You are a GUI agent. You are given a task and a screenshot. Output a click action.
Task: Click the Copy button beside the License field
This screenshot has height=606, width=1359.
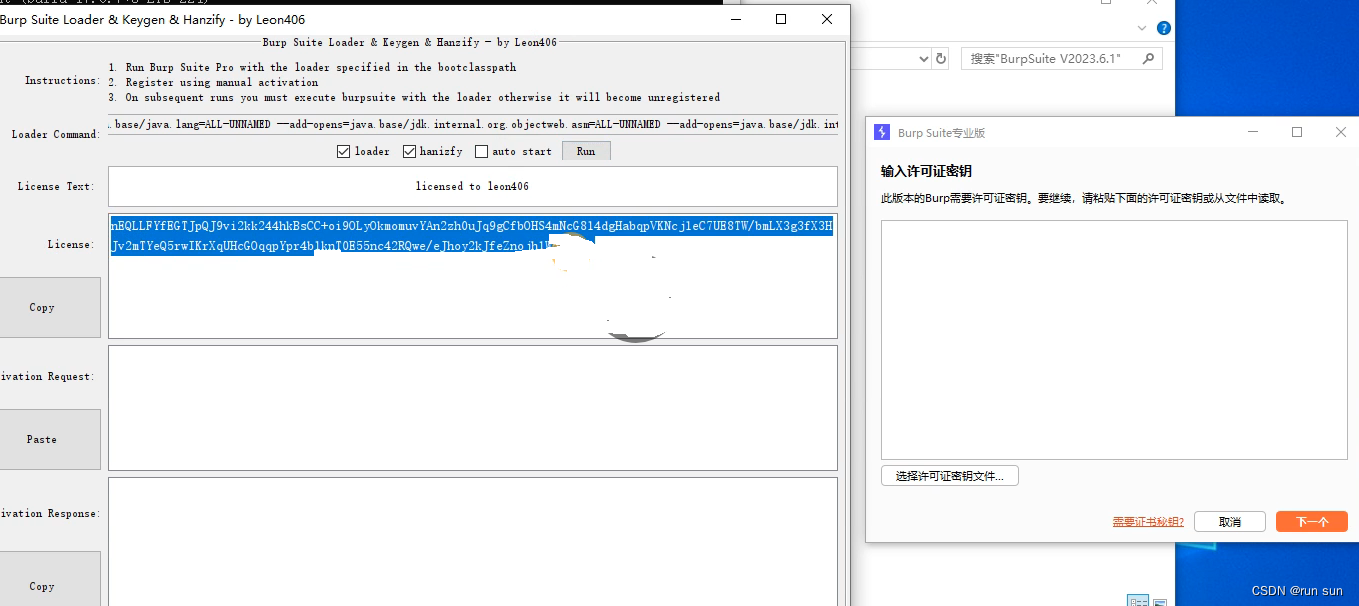point(42,307)
